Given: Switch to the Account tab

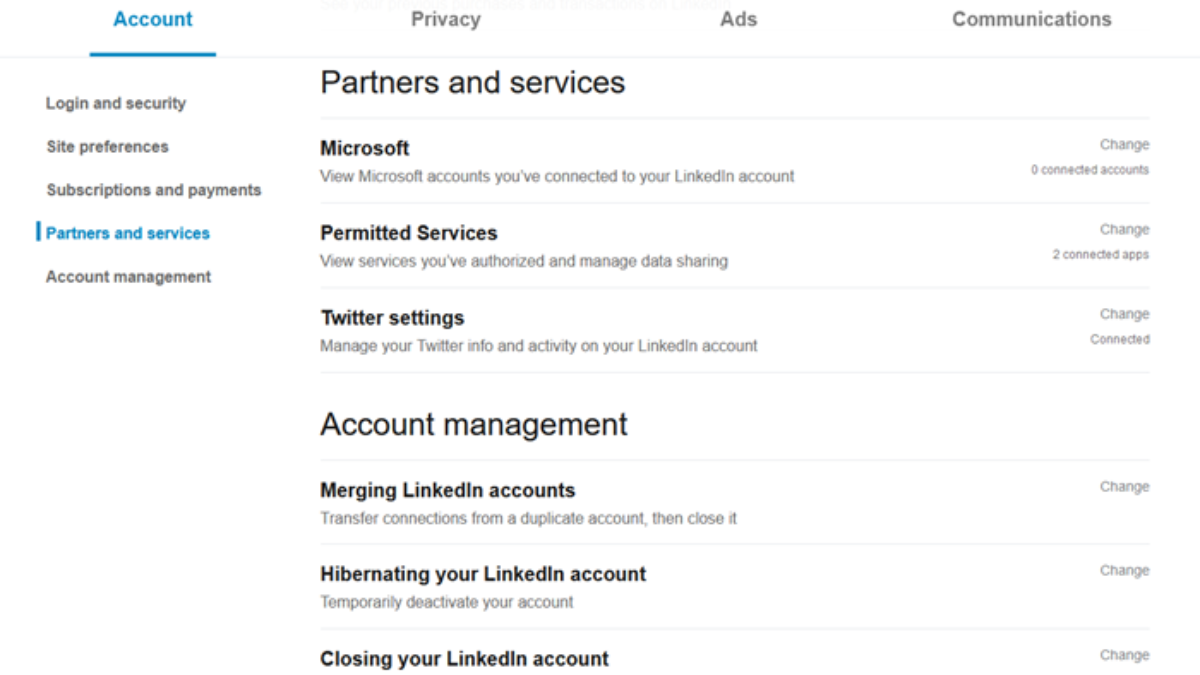Looking at the screenshot, I should pos(153,19).
